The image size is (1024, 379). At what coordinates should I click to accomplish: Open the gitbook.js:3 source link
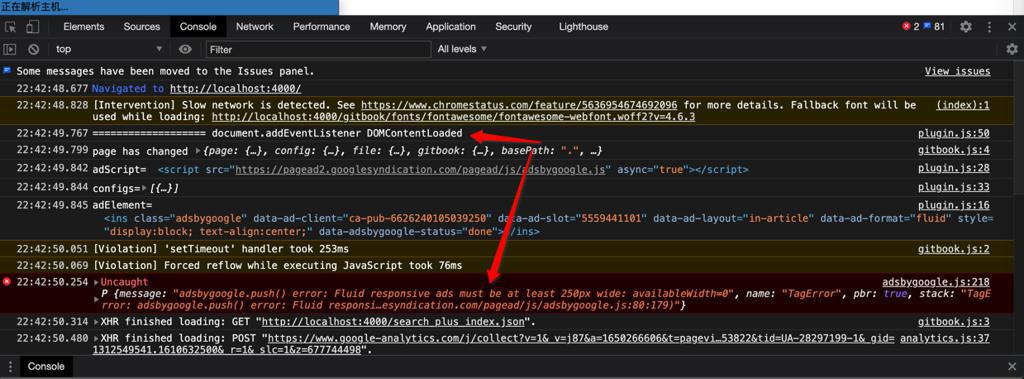click(x=953, y=322)
